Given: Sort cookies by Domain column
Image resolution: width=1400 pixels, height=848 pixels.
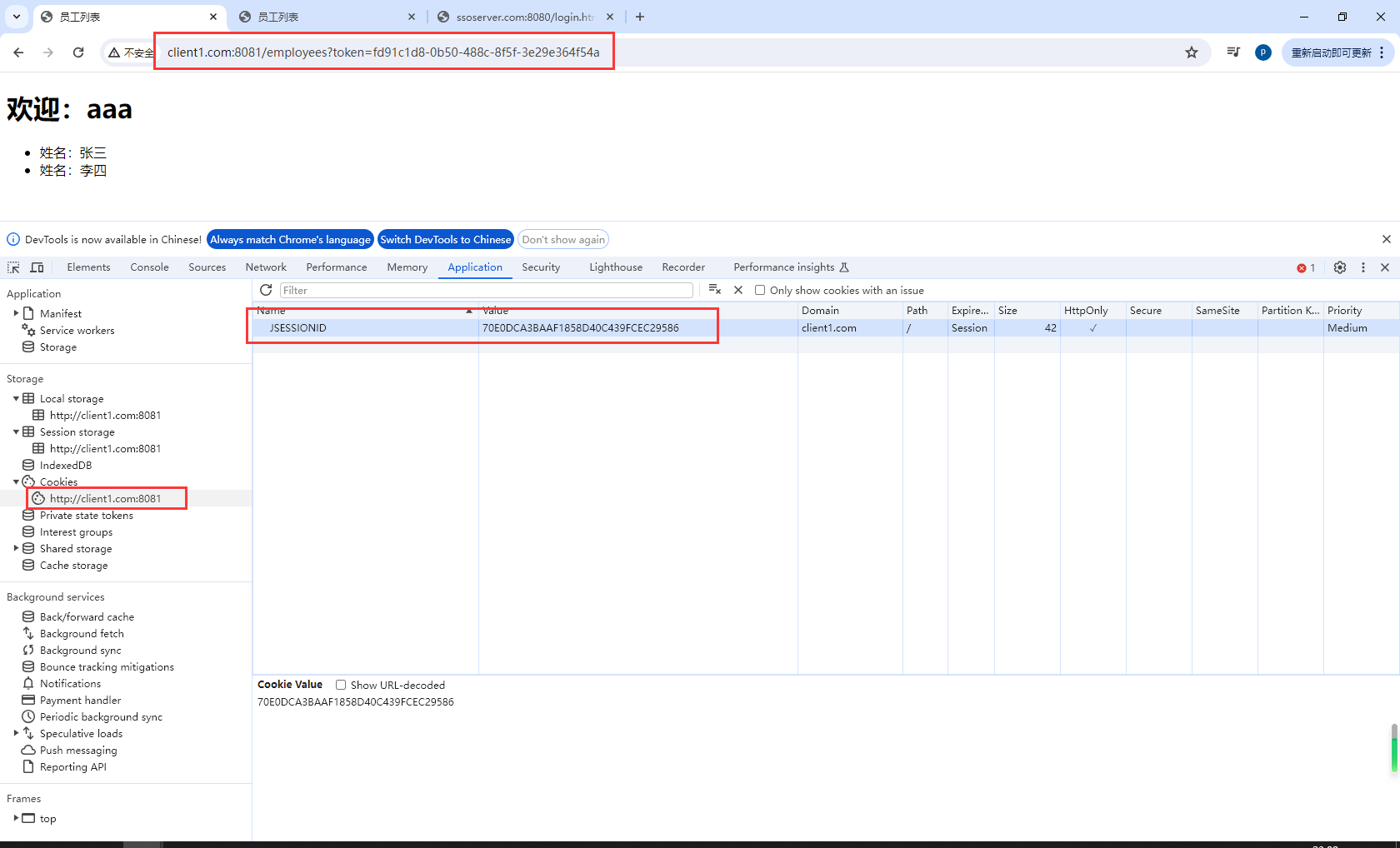Looking at the screenshot, I should point(850,310).
